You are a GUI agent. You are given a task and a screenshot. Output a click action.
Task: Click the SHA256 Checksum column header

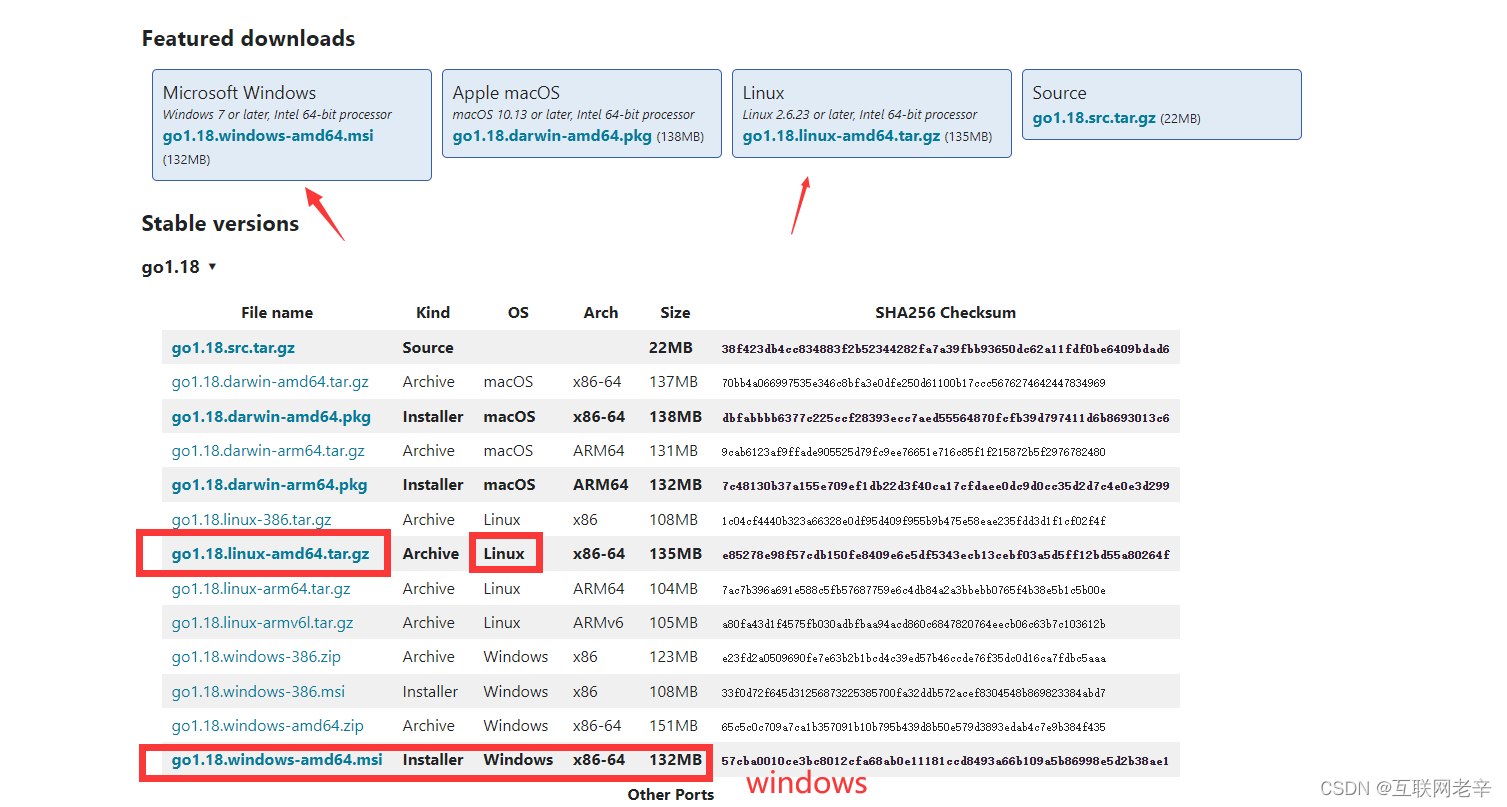(946, 313)
